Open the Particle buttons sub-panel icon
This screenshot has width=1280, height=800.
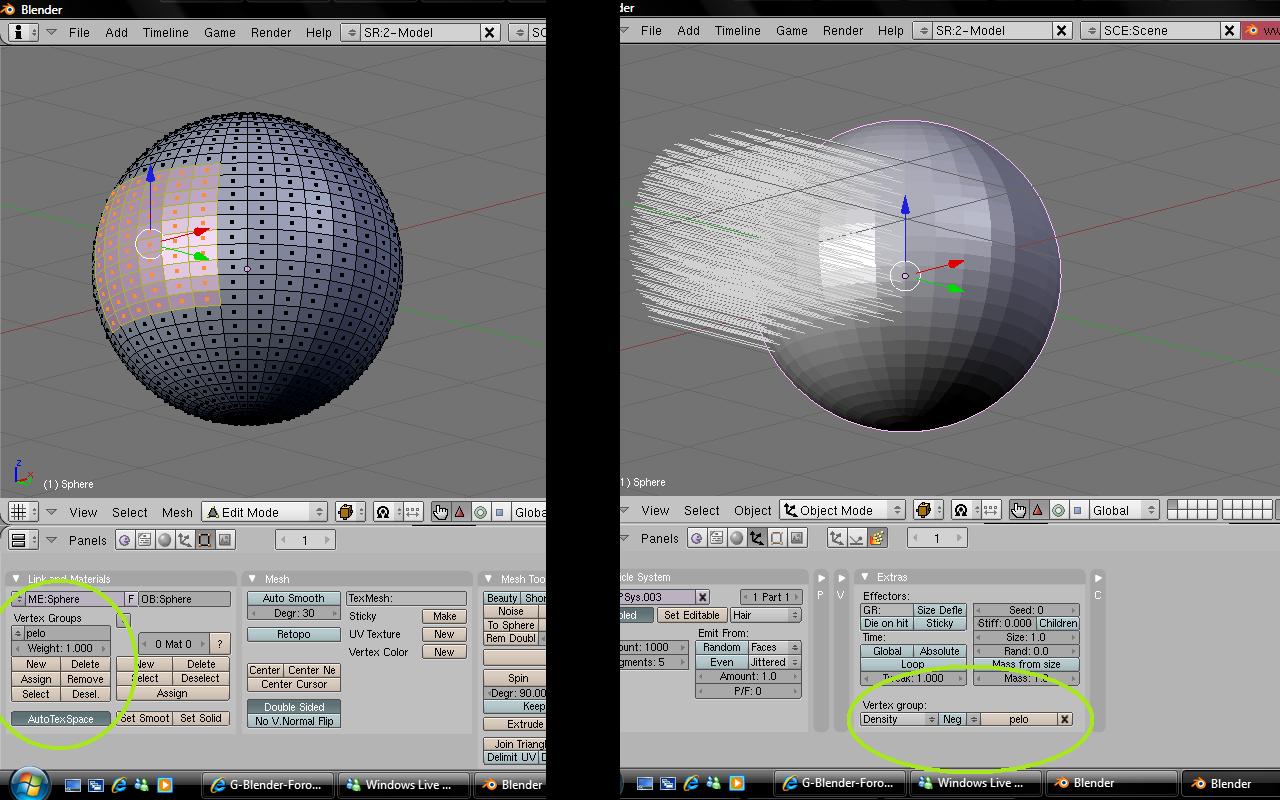(877, 538)
